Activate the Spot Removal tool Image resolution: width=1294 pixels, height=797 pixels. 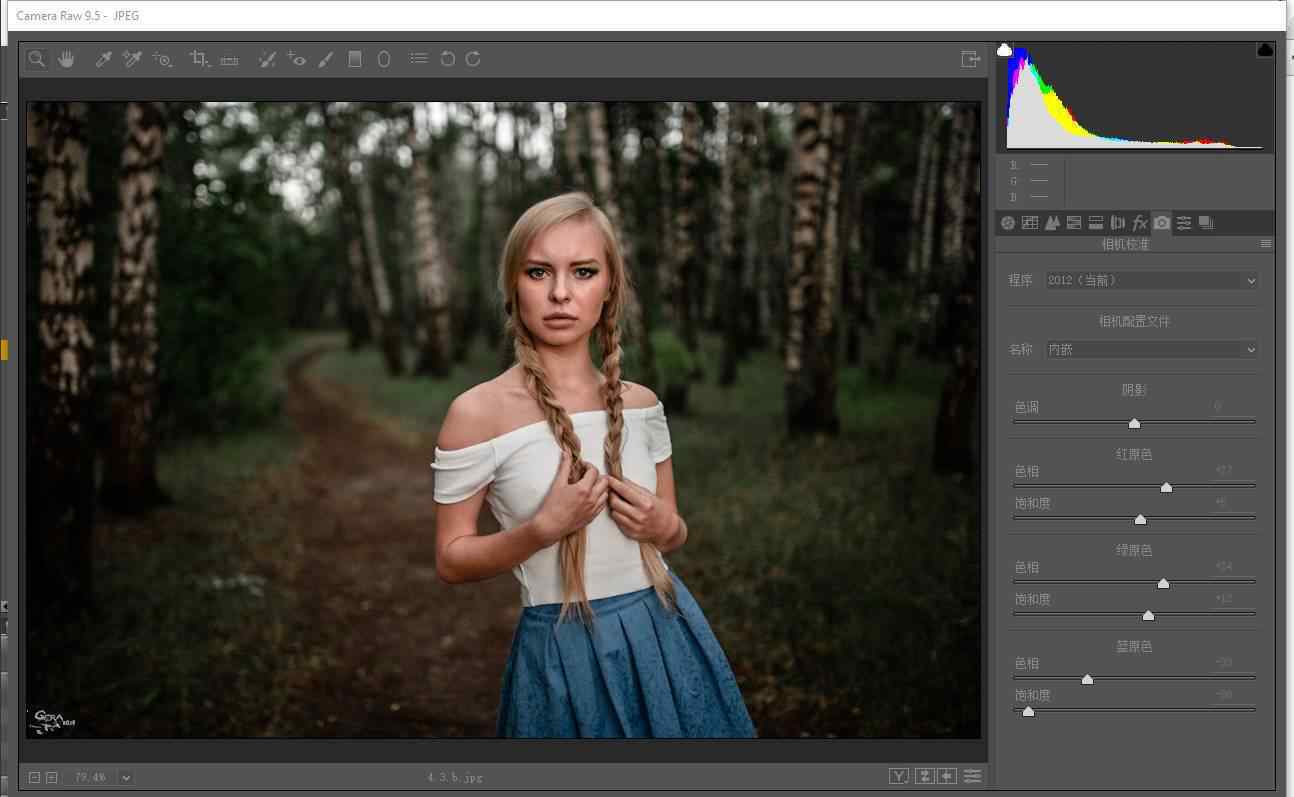[266, 59]
